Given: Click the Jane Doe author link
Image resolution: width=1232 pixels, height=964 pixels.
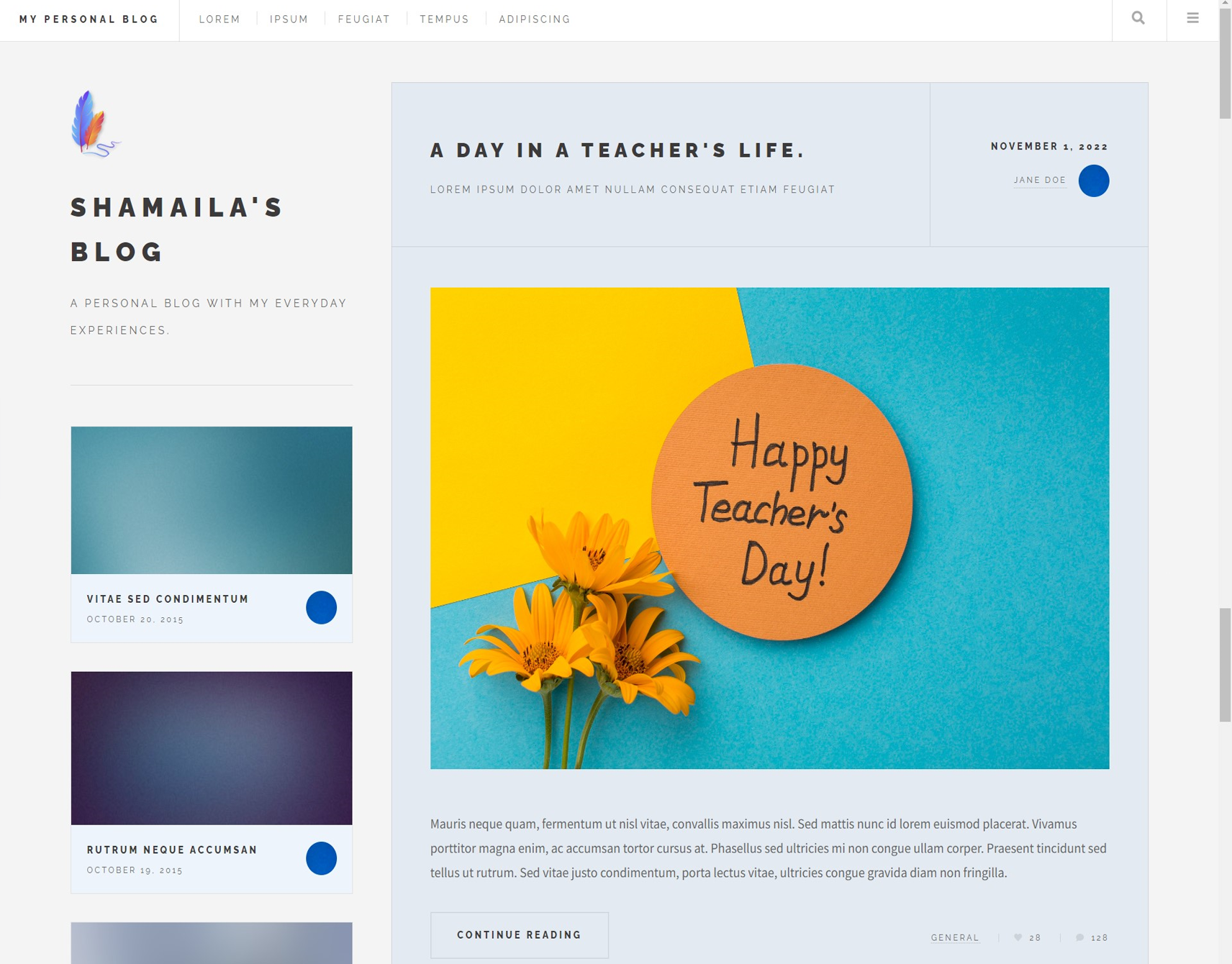Looking at the screenshot, I should point(1039,181).
